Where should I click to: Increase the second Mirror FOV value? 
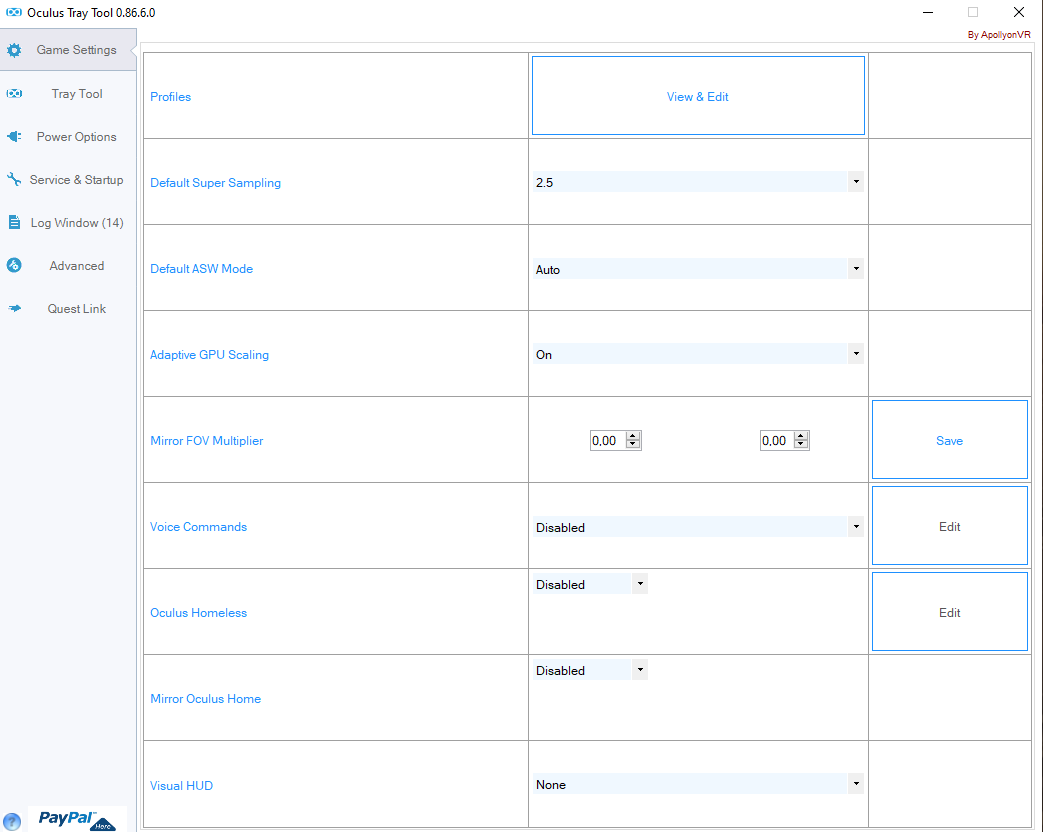802,436
